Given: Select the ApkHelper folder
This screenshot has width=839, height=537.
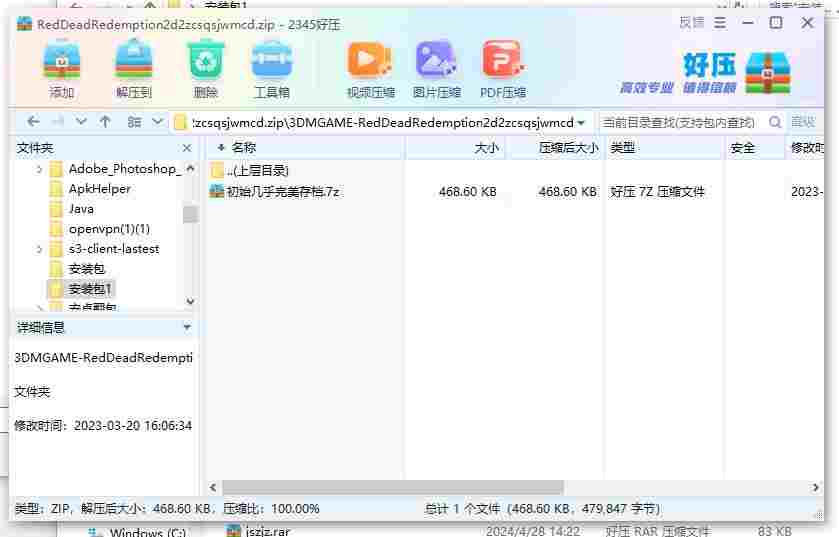Looking at the screenshot, I should click(90, 189).
